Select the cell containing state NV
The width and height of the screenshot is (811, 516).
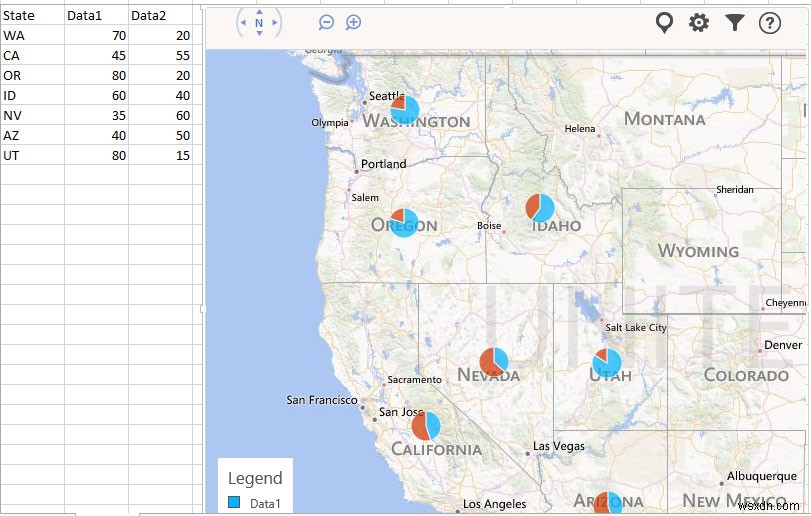(32, 115)
